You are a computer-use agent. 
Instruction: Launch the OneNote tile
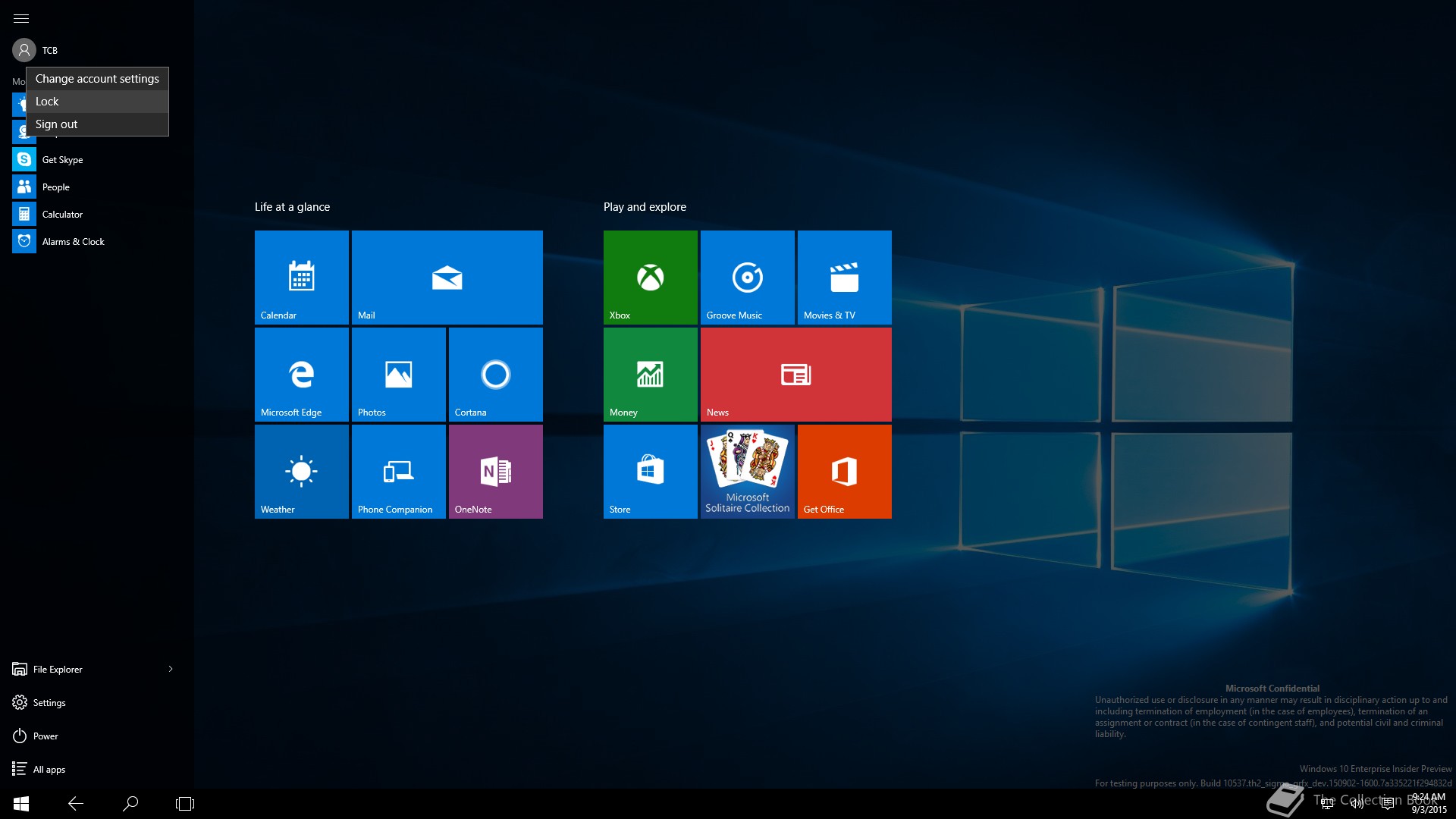coord(496,472)
